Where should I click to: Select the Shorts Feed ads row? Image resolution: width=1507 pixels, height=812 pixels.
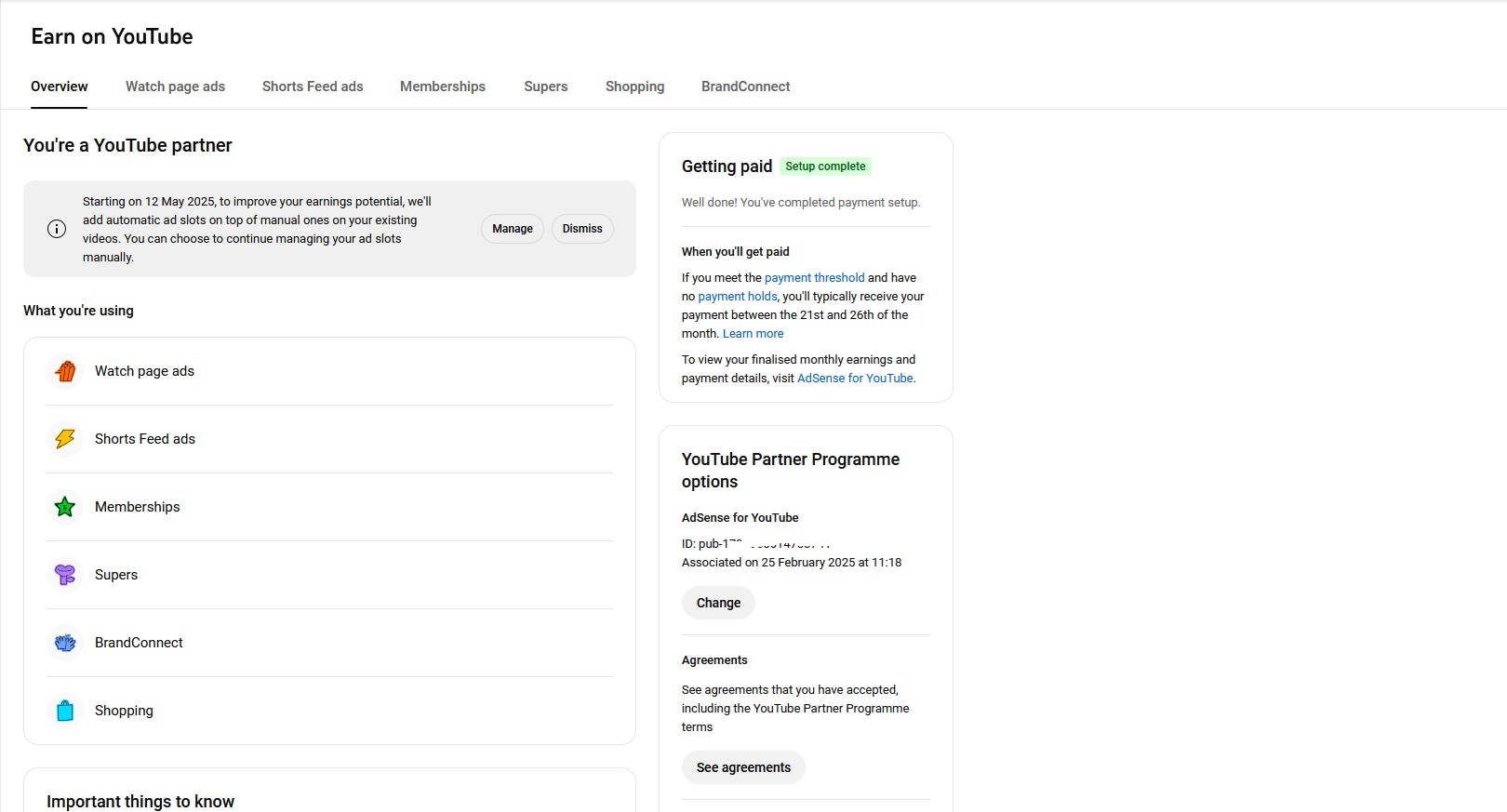pyautogui.click(x=329, y=439)
